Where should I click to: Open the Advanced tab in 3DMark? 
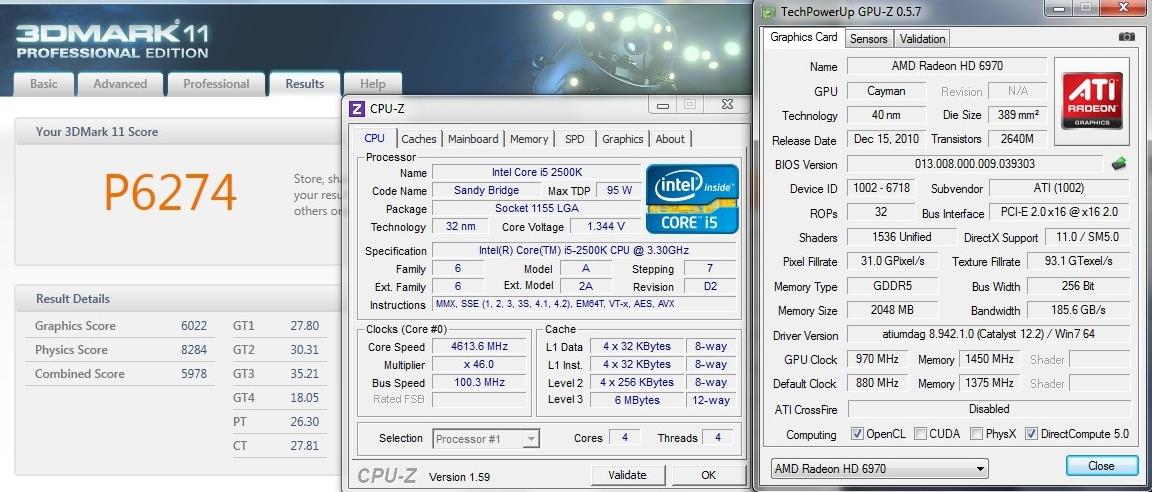120,84
